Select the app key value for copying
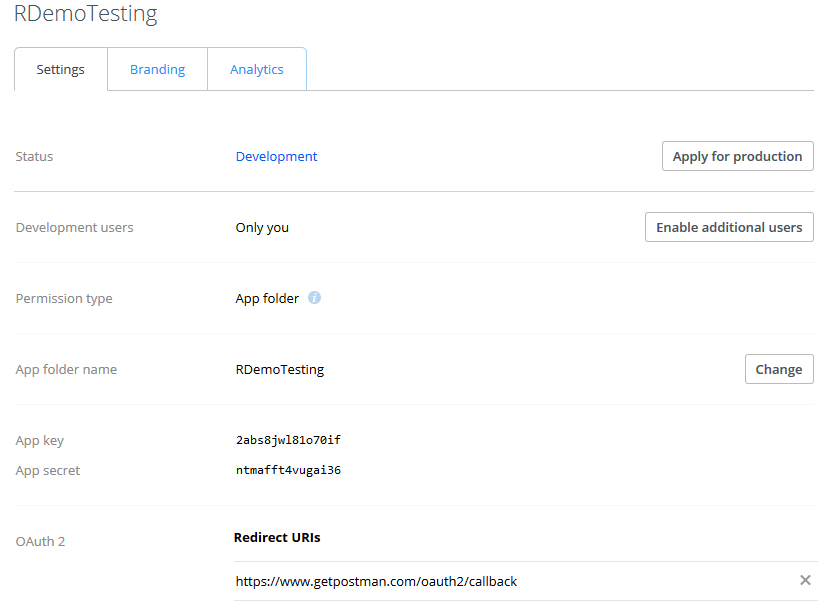Screen dimensions: 830x606 [x=287, y=439]
